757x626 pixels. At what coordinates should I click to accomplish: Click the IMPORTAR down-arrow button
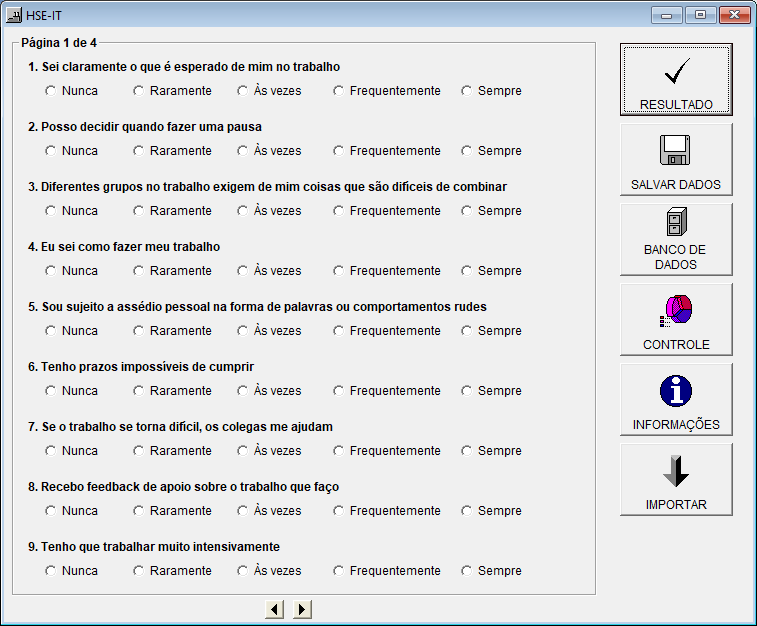click(x=676, y=479)
